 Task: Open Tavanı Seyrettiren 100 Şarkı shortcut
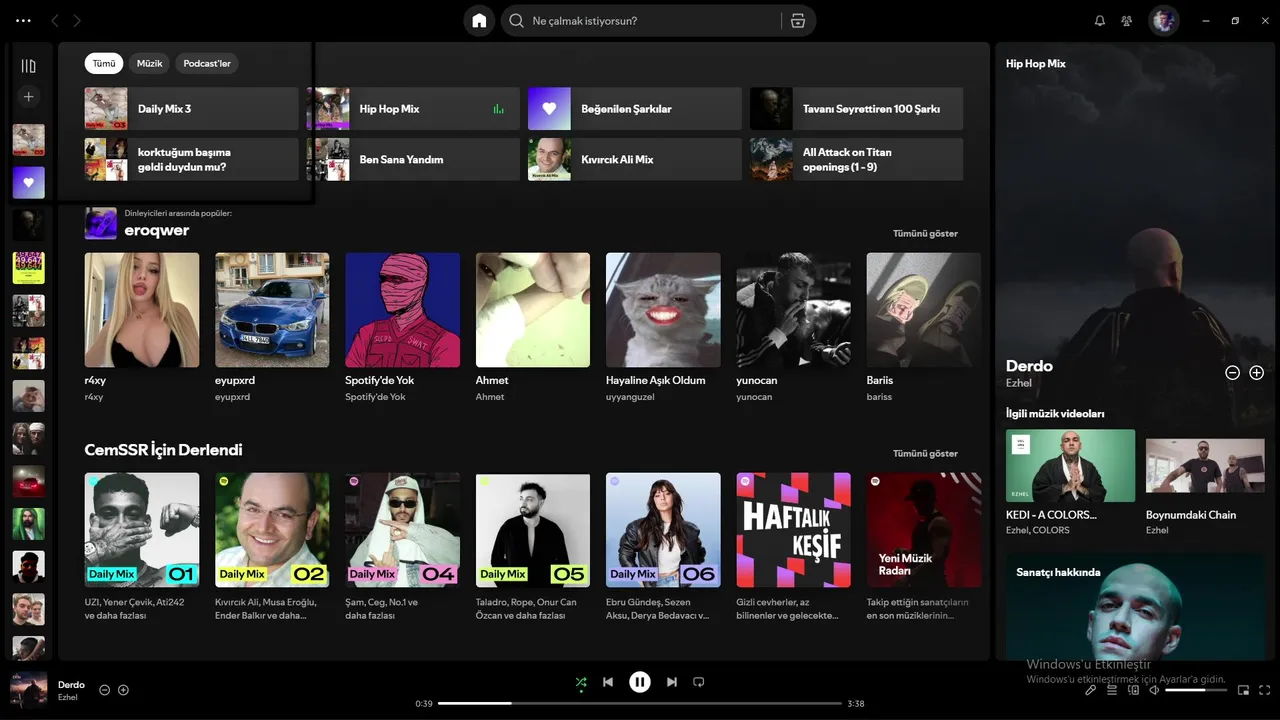tap(857, 109)
